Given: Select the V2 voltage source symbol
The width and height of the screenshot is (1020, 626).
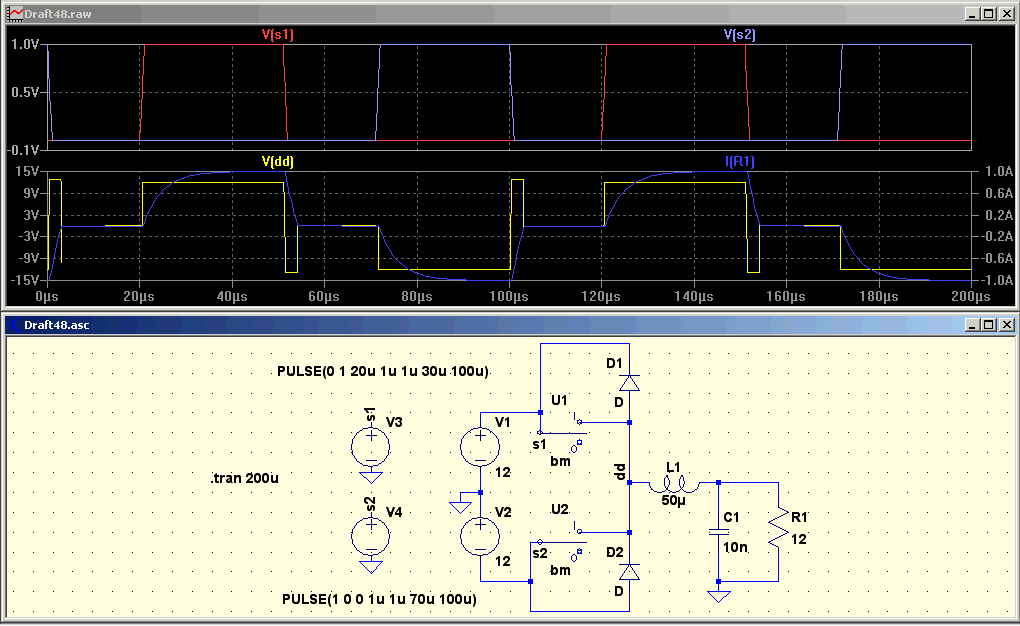Looking at the screenshot, I should [x=480, y=537].
